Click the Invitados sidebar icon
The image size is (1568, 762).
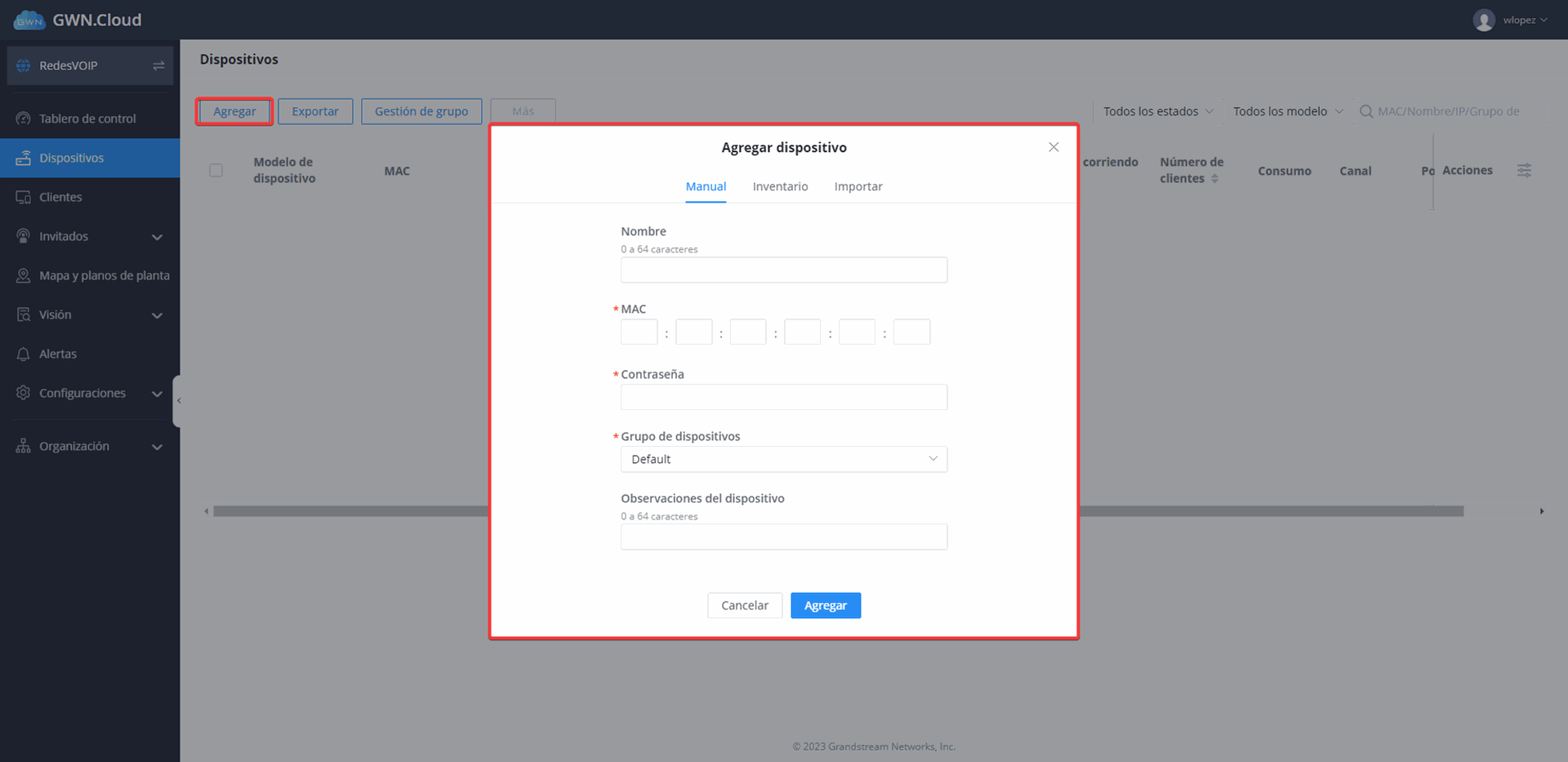tap(23, 236)
